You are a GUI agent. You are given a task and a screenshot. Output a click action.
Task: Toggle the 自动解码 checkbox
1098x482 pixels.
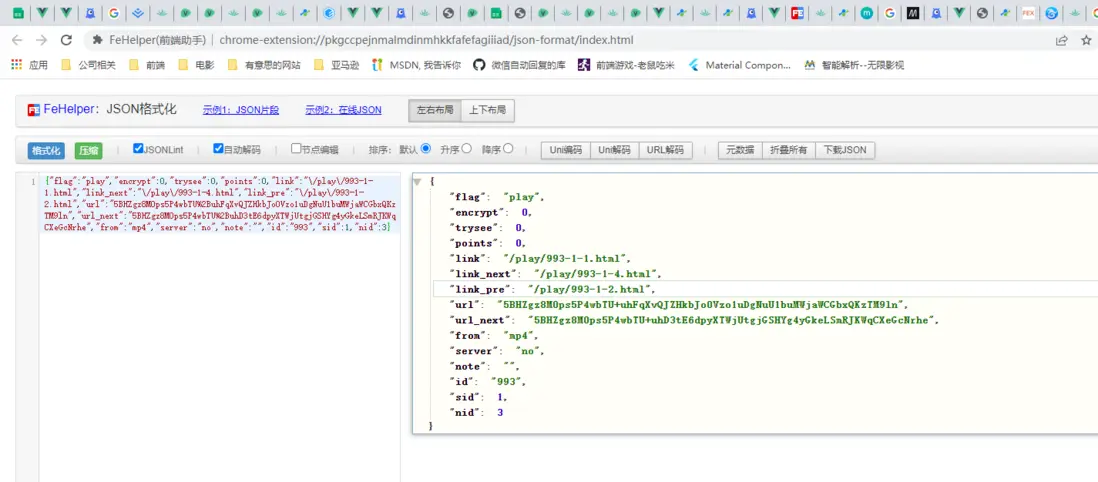pos(218,149)
